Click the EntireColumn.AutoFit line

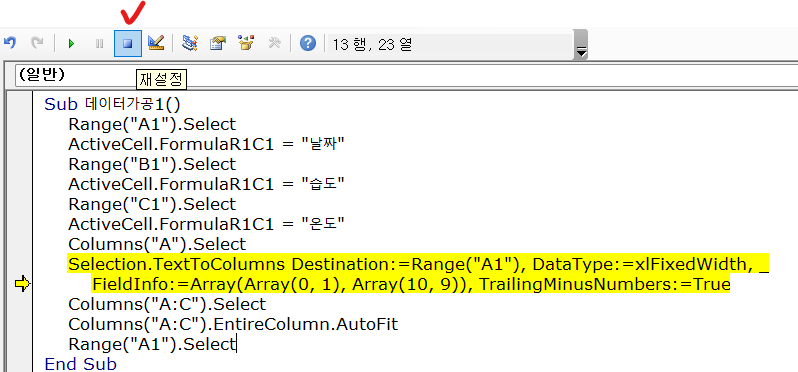coord(233,324)
